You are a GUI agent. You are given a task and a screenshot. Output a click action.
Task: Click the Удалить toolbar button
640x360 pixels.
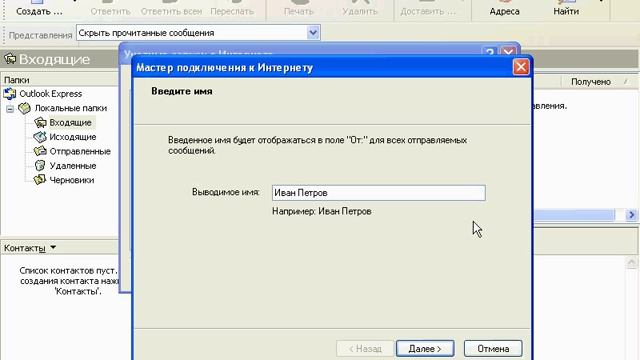tap(360, 8)
